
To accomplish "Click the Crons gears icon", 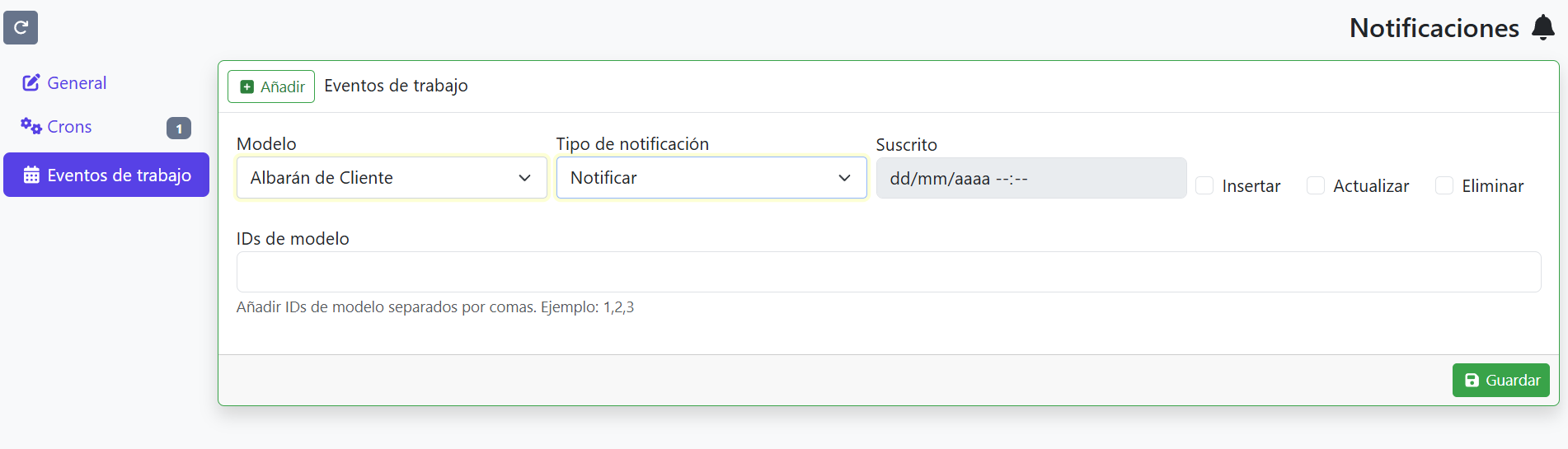I will (31, 126).
